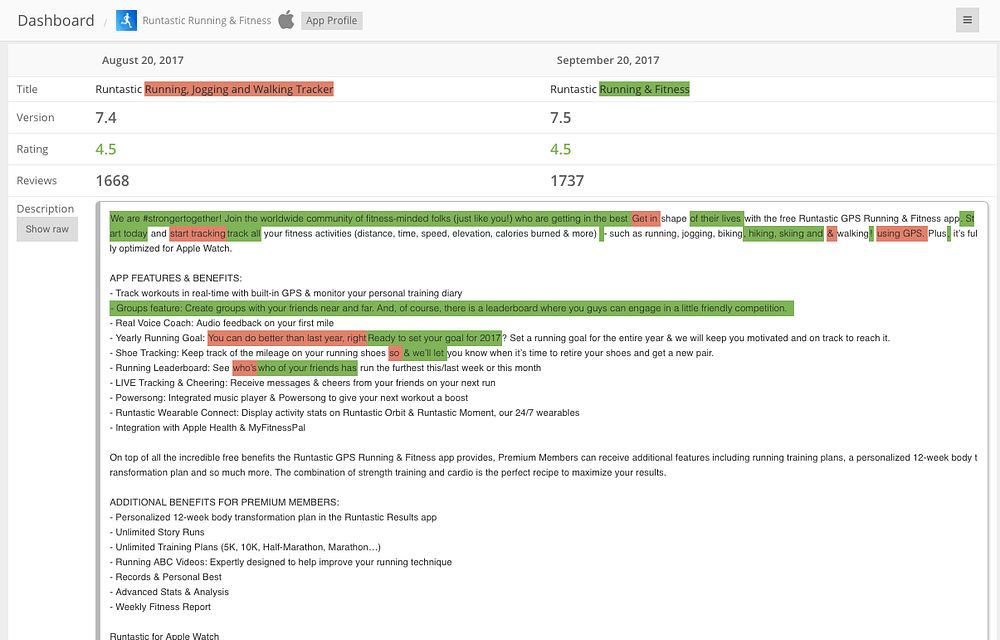Click the Apple platform logo icon
The height and width of the screenshot is (640, 1000).
click(286, 20)
